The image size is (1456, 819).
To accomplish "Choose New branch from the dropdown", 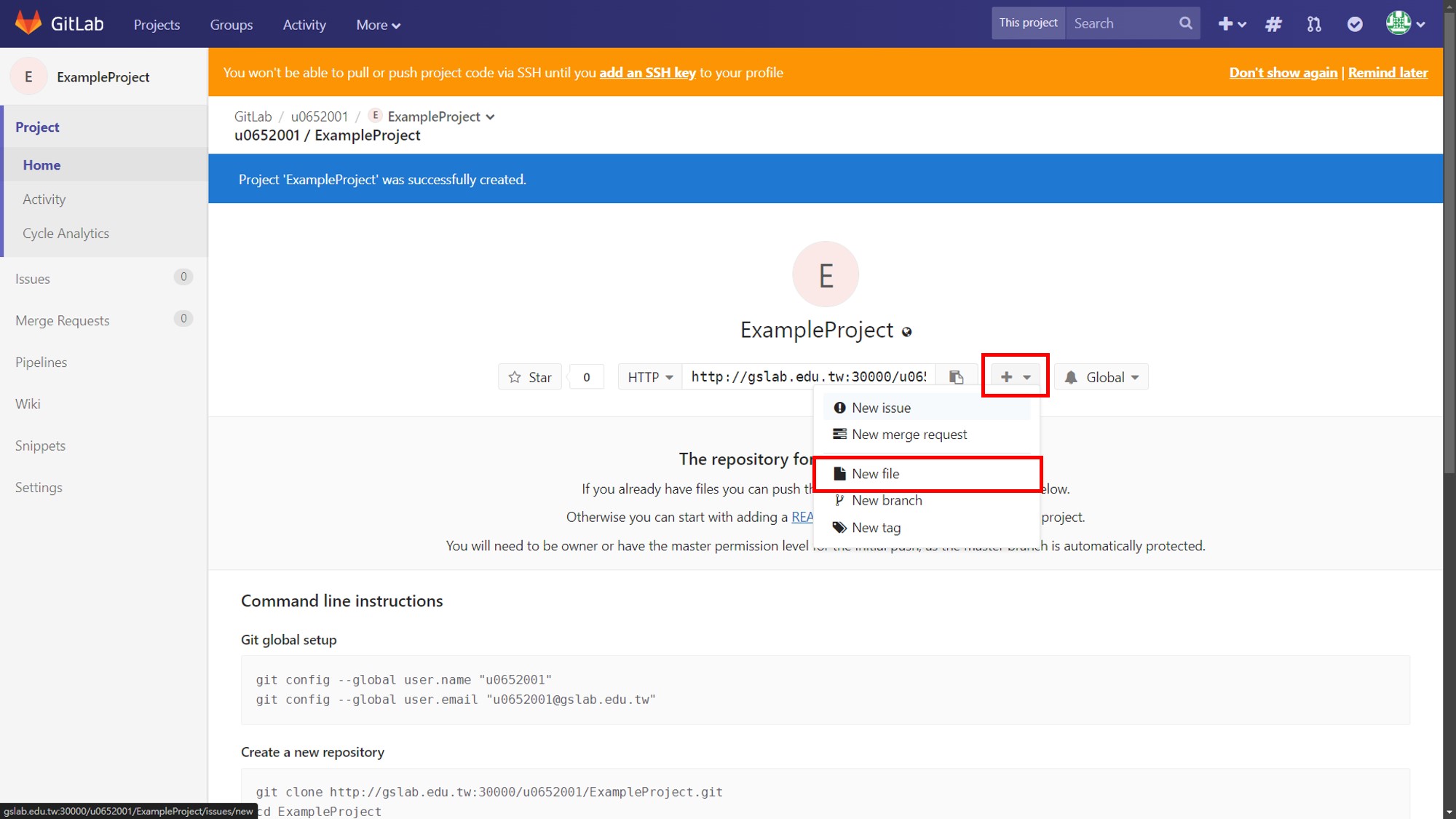I will tap(927, 501).
